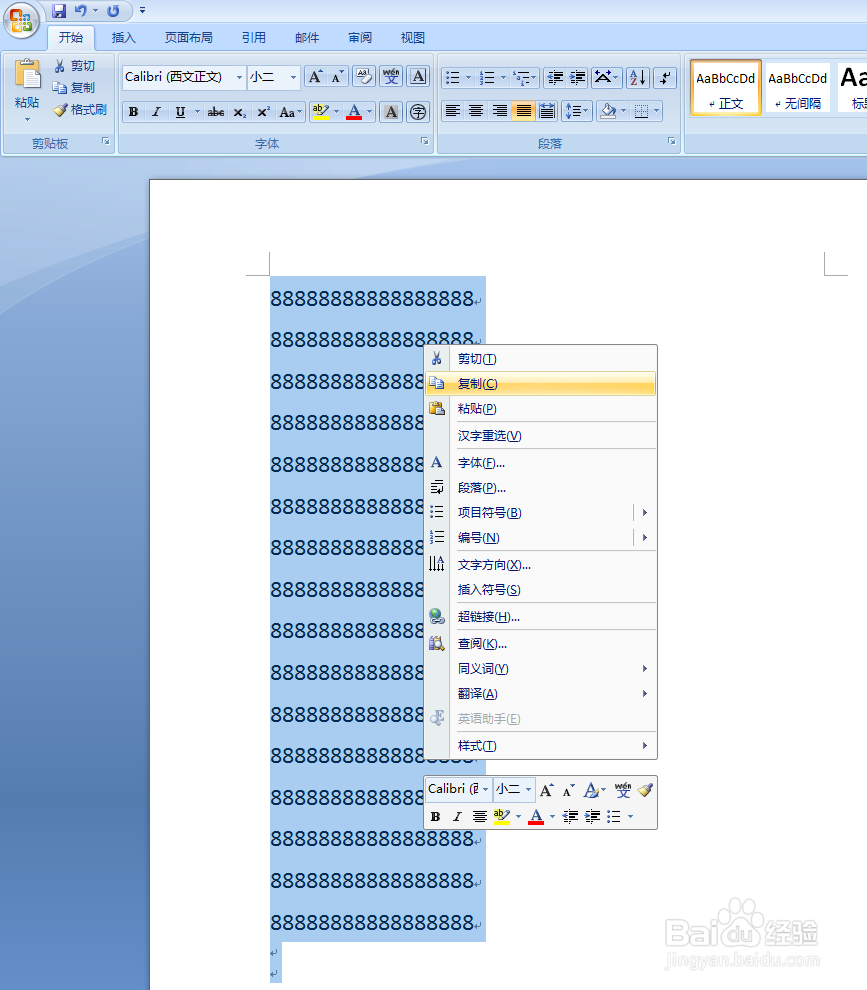Clear formatting with eraser icon
This screenshot has width=867, height=990.
click(x=364, y=77)
